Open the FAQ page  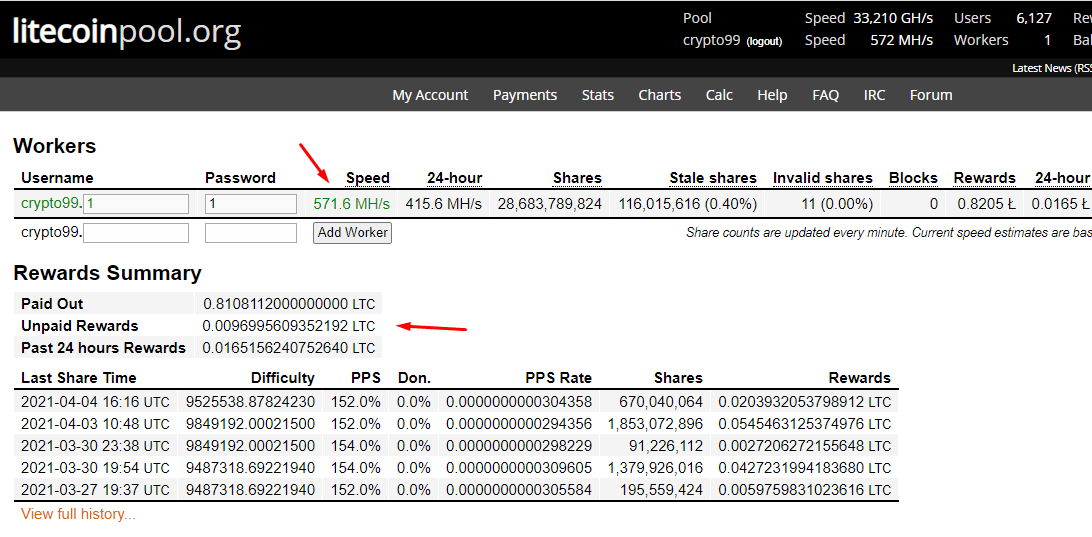click(825, 95)
